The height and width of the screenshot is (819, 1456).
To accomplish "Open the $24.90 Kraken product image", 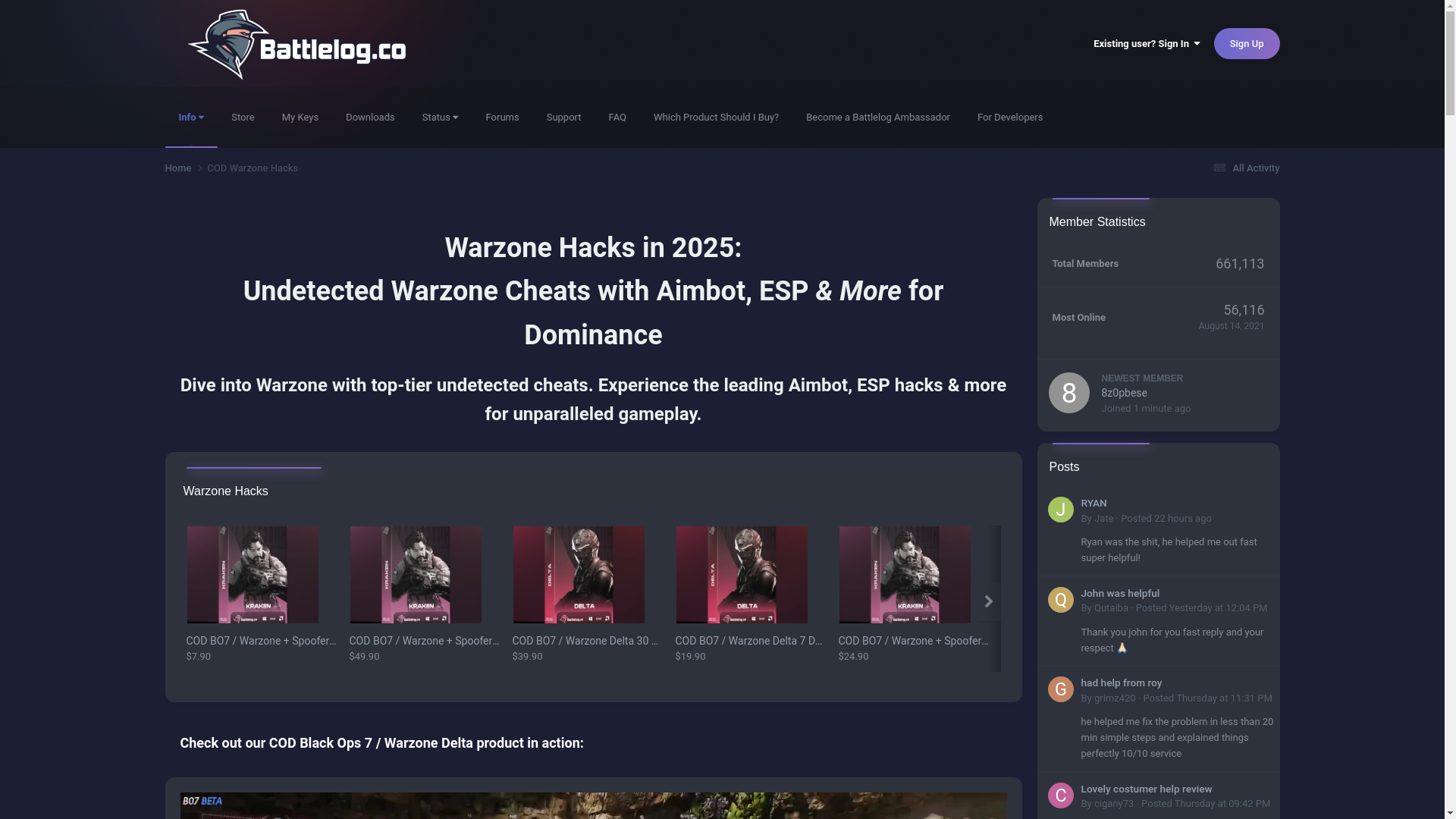I will point(905,575).
